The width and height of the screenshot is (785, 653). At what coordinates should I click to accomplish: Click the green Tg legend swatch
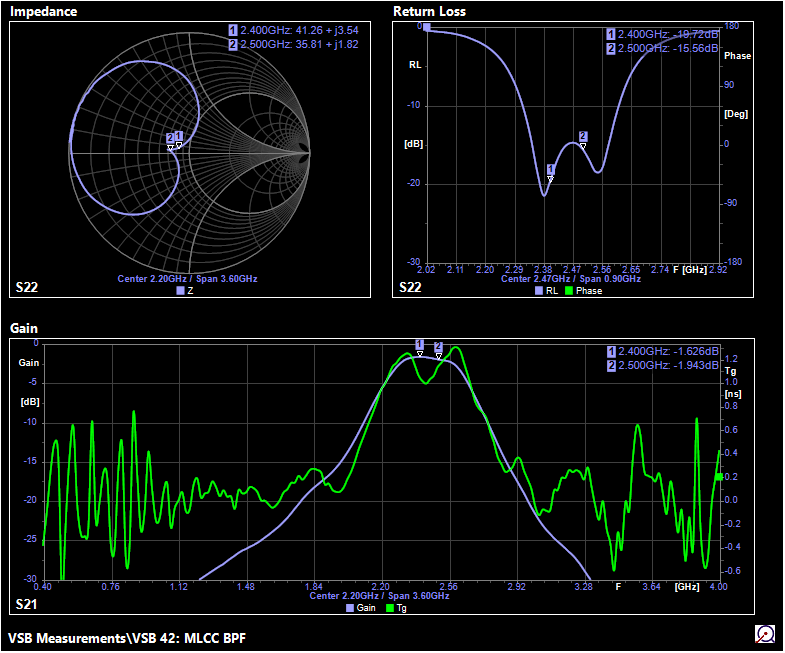coord(389,607)
